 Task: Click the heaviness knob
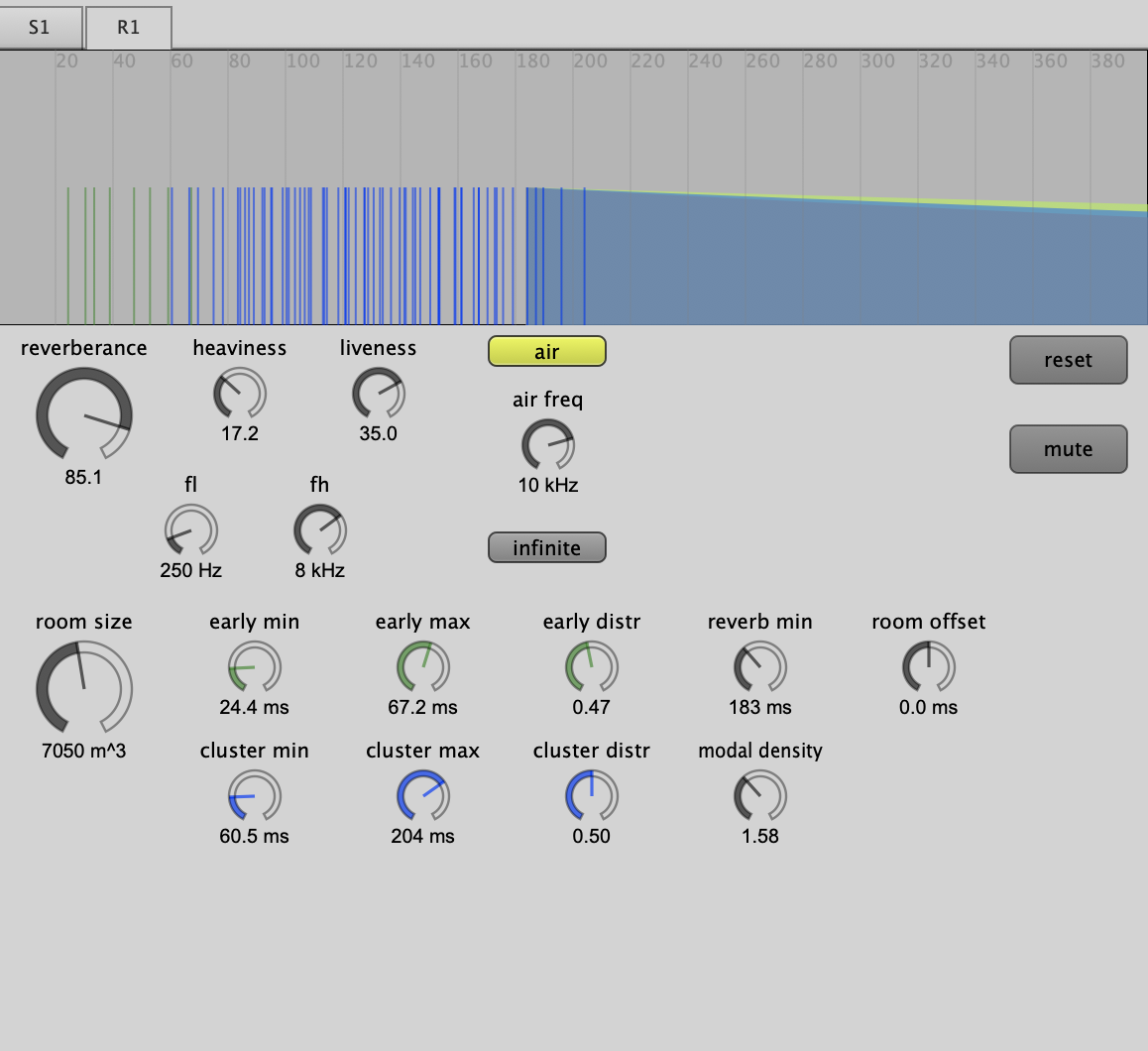(x=240, y=394)
